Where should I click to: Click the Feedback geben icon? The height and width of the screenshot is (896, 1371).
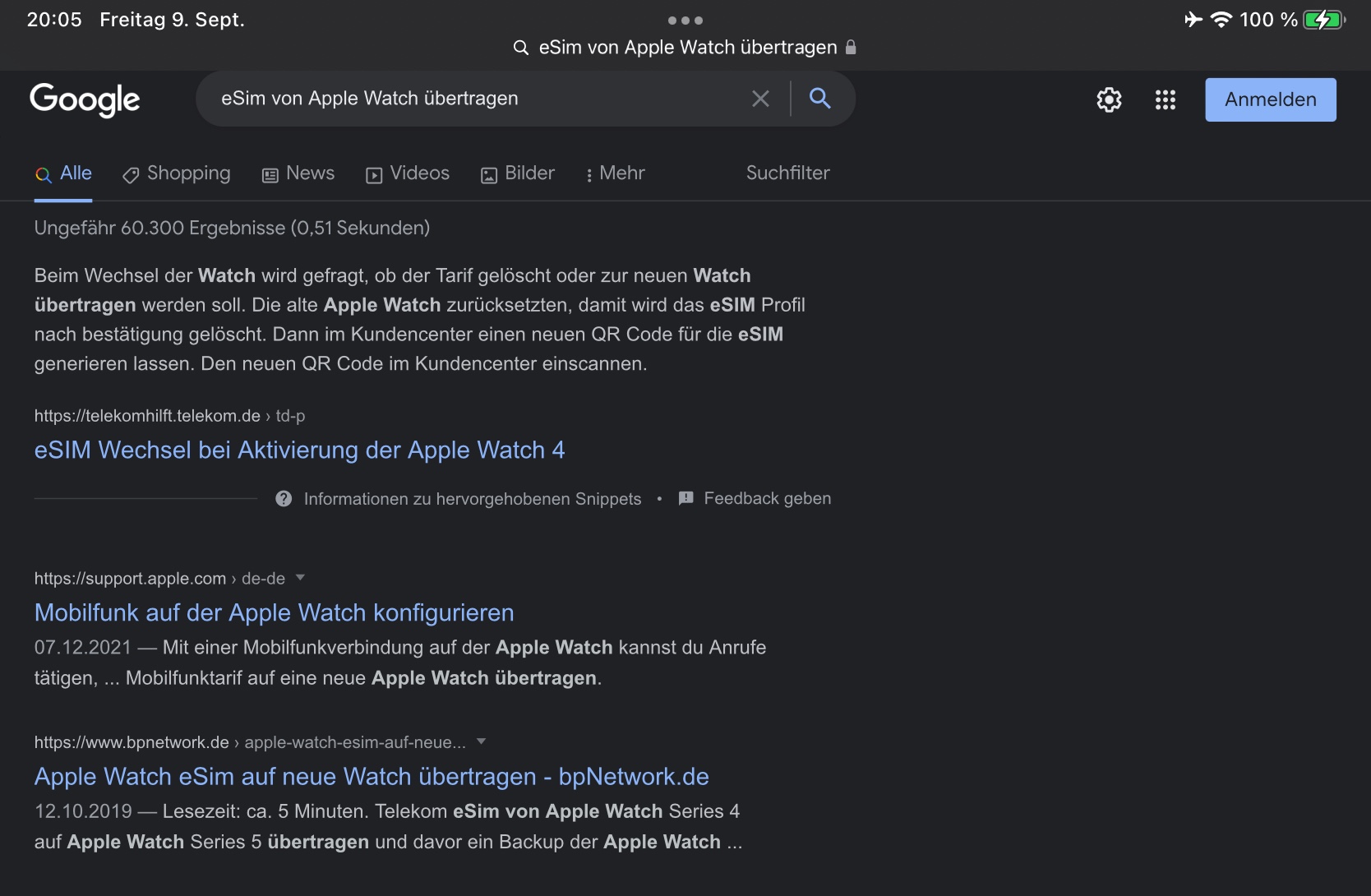(x=686, y=498)
